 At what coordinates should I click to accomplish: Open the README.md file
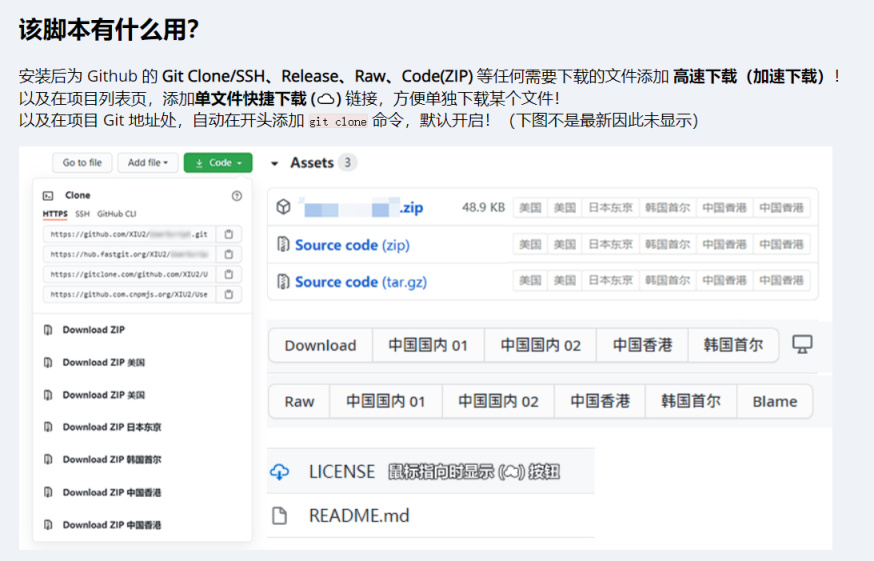coord(359,516)
